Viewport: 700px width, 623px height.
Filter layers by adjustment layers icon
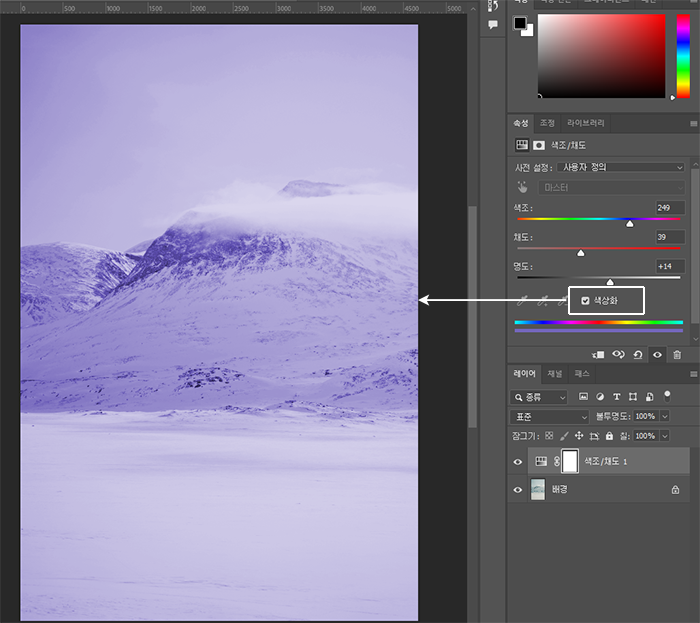600,396
